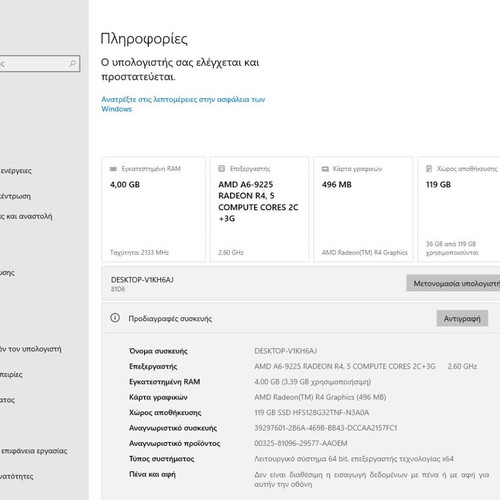Select the 4,00 GB installed RAM card
500x500 pixels.
coord(154,209)
